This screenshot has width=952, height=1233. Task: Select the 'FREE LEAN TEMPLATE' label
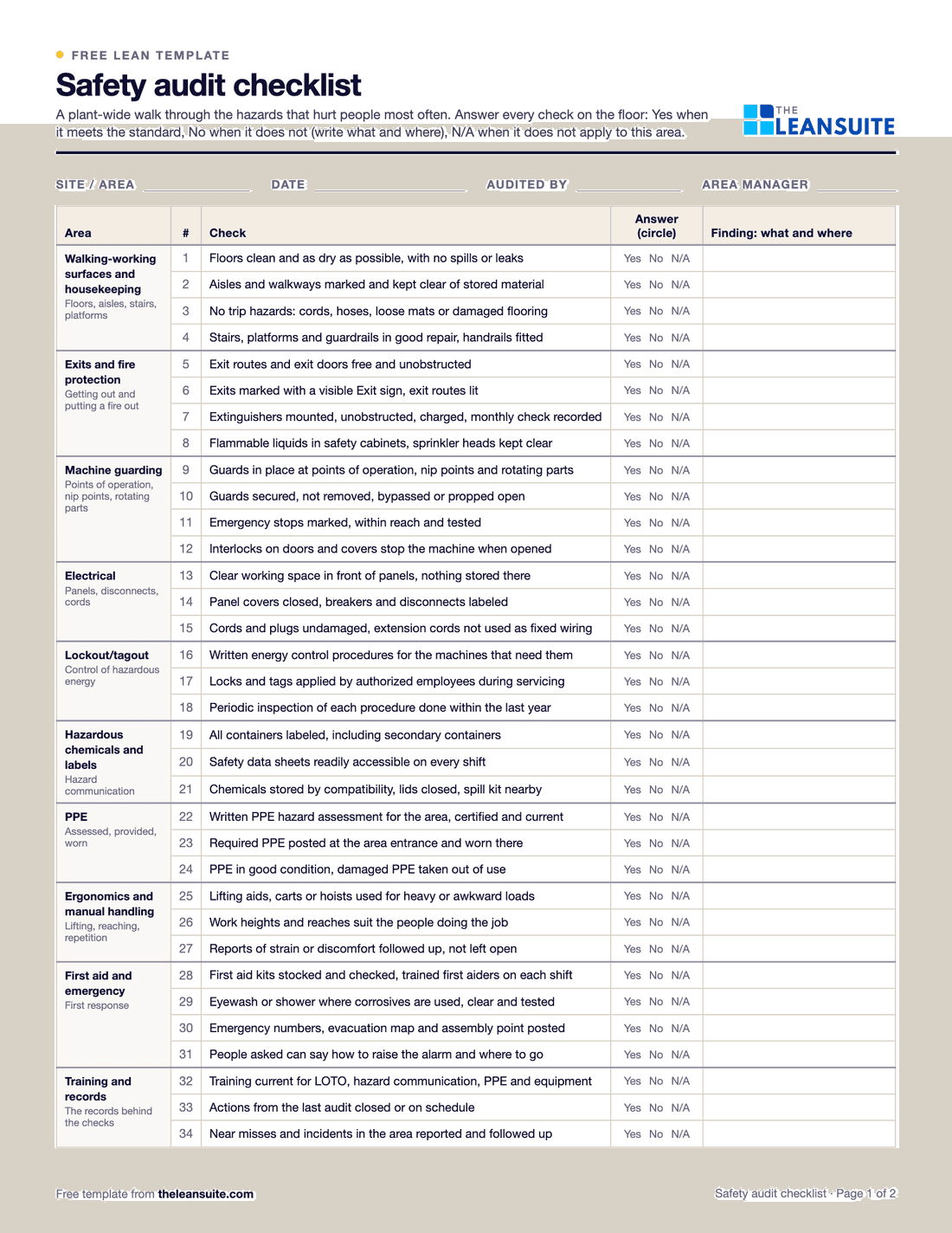151,55
